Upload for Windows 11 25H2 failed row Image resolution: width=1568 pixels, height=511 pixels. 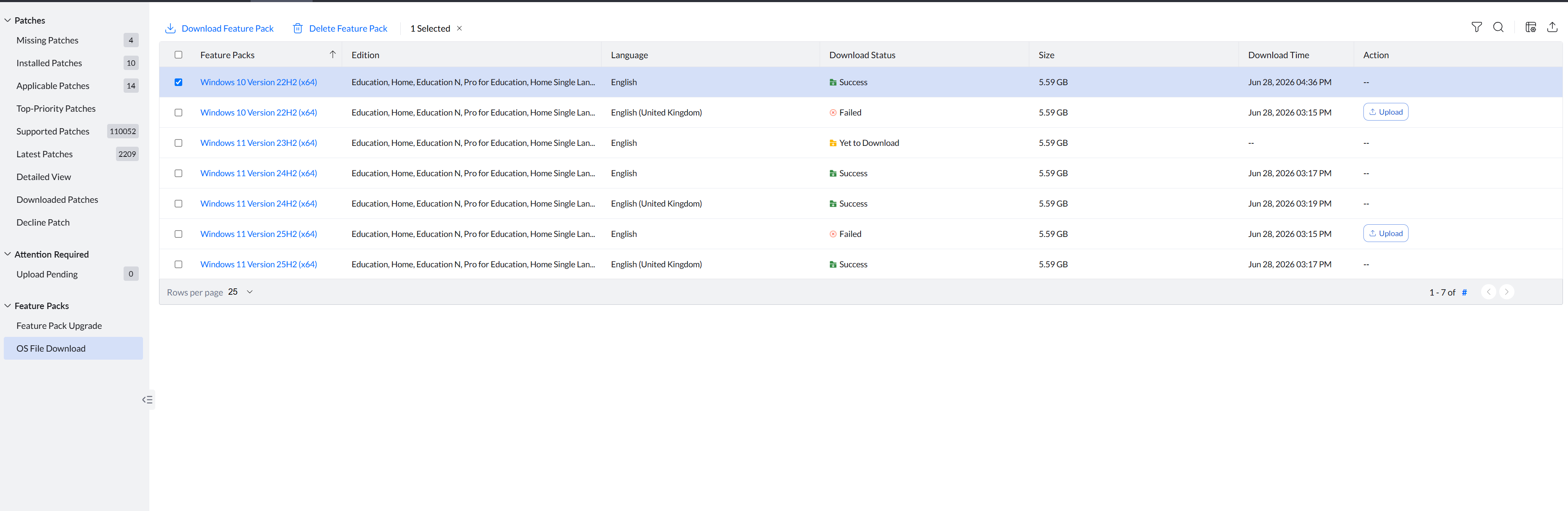click(x=1385, y=234)
